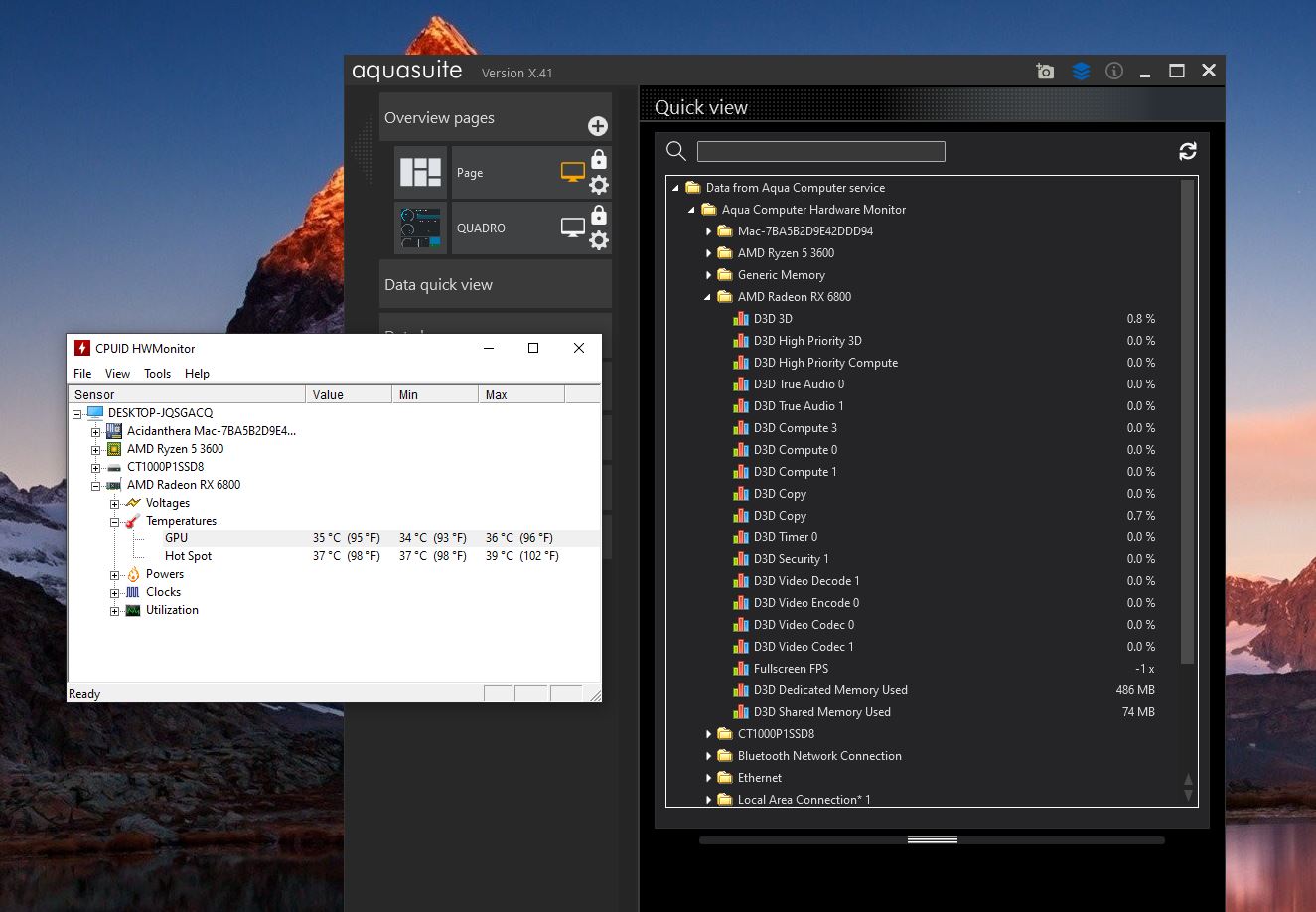1316x912 pixels.
Task: Click the blue layers icon in aquasuite header
Action: point(1081,72)
